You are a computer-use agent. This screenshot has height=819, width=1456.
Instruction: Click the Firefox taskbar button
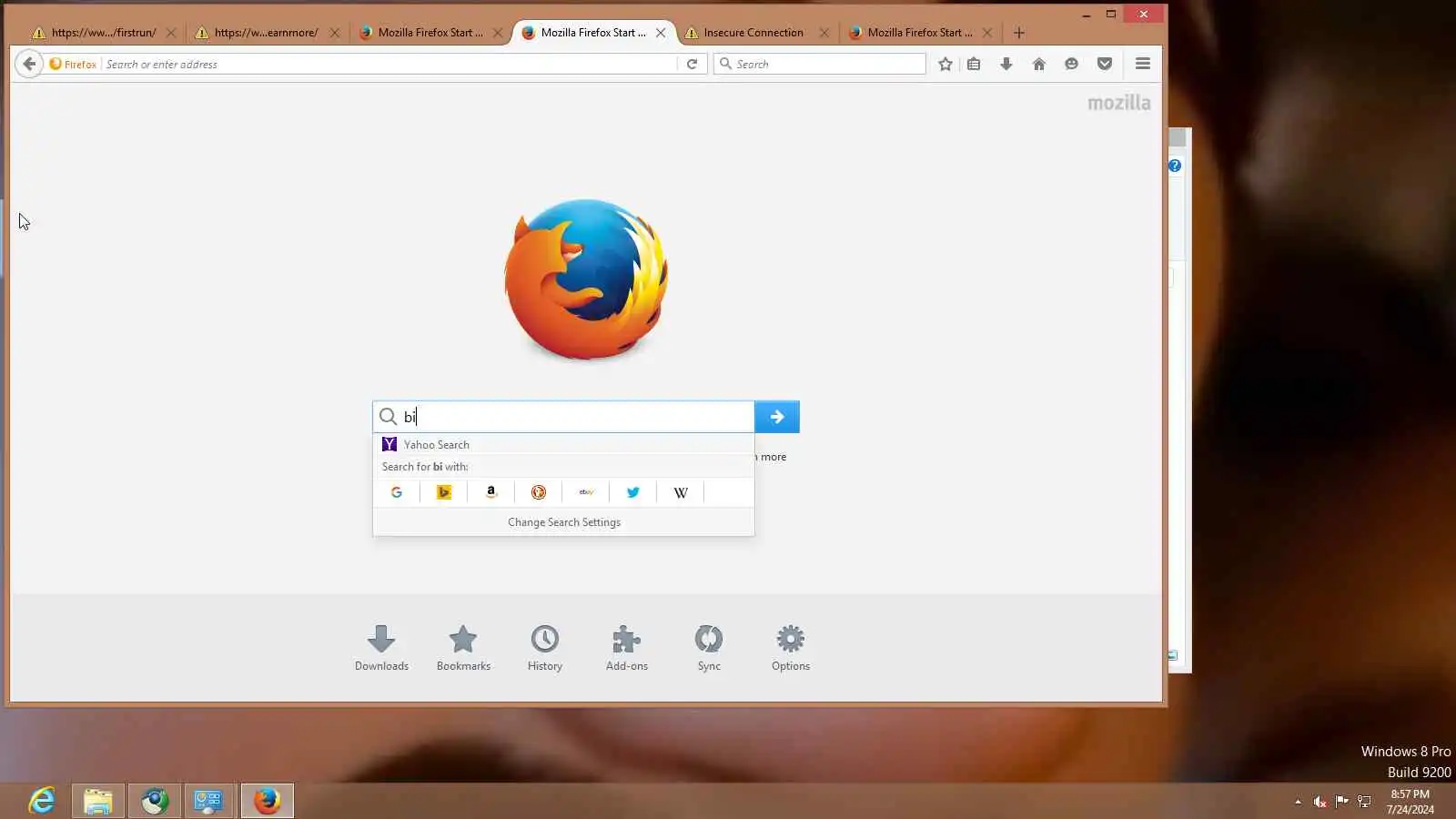(x=268, y=801)
